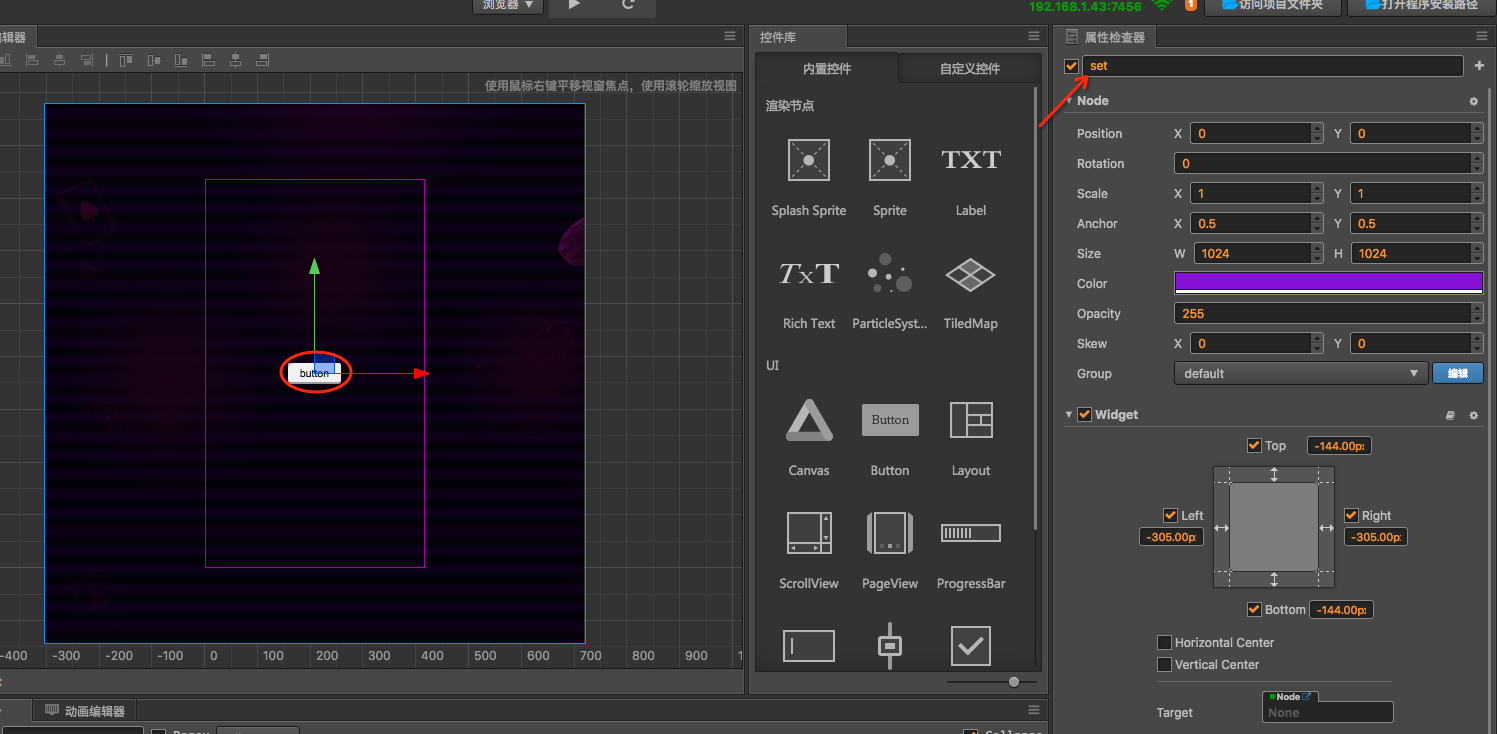Click the purple Color swatch
Viewport: 1497px width, 734px height.
[x=1327, y=283]
